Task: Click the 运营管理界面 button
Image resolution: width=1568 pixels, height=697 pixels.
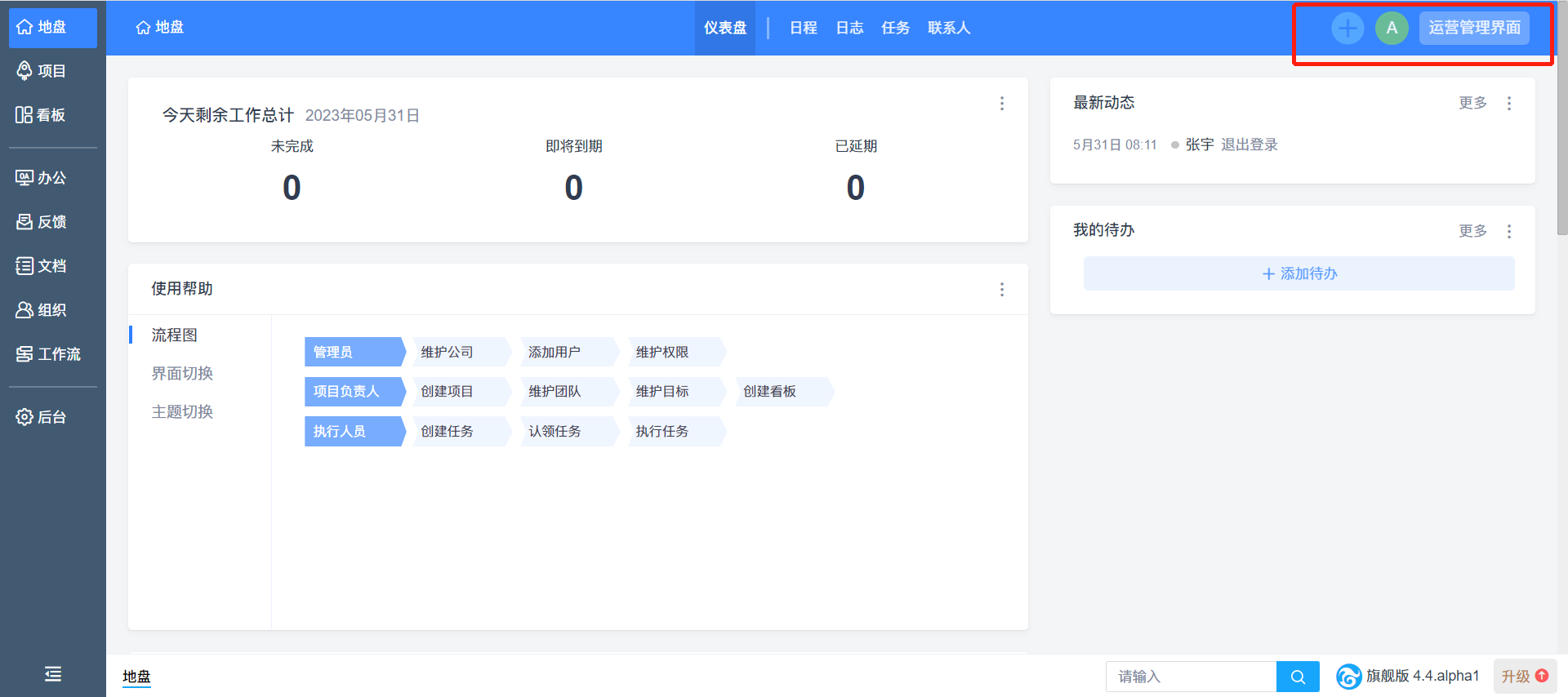Action: point(1474,29)
